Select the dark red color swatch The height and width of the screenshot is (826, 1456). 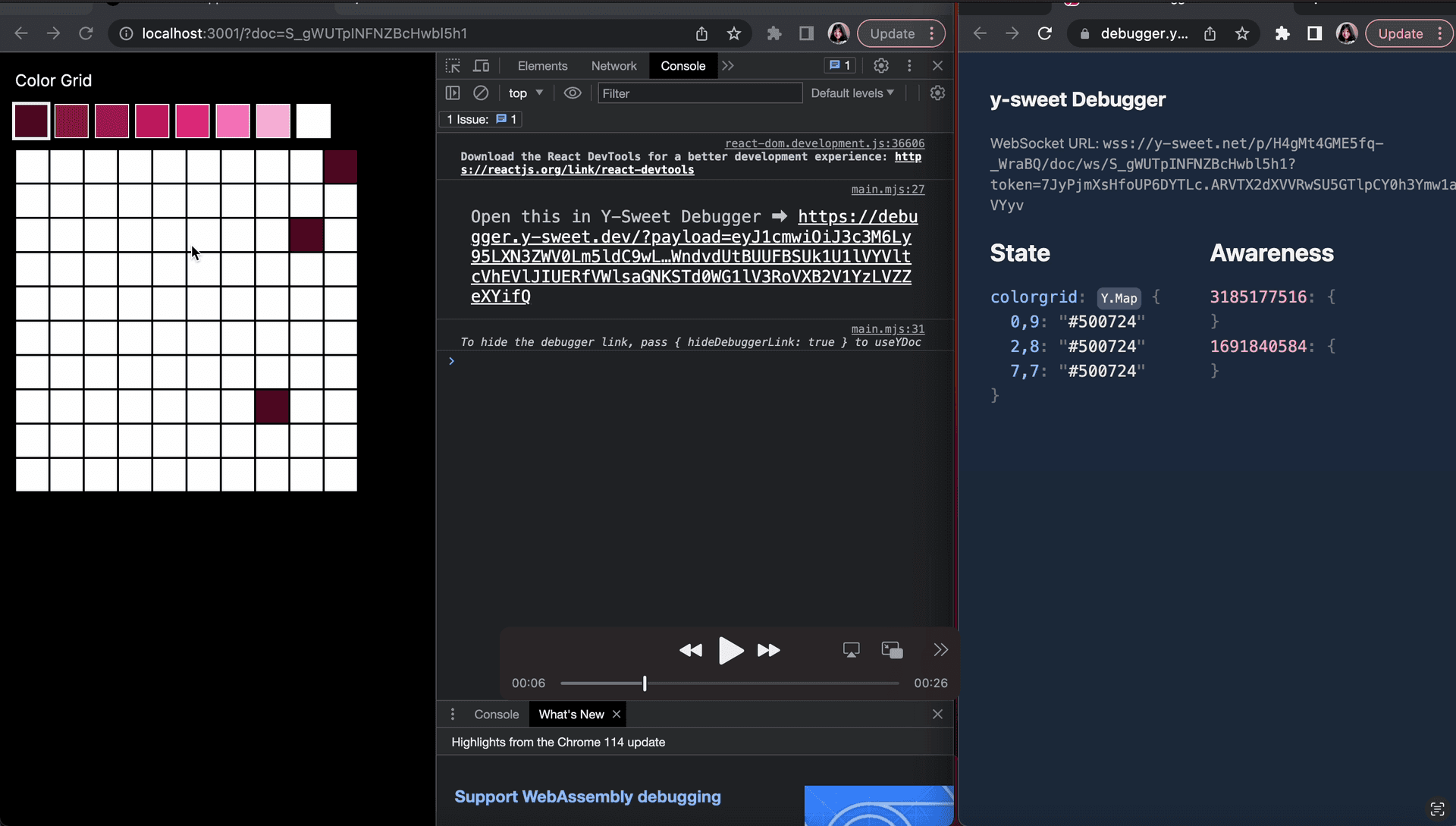coord(30,120)
